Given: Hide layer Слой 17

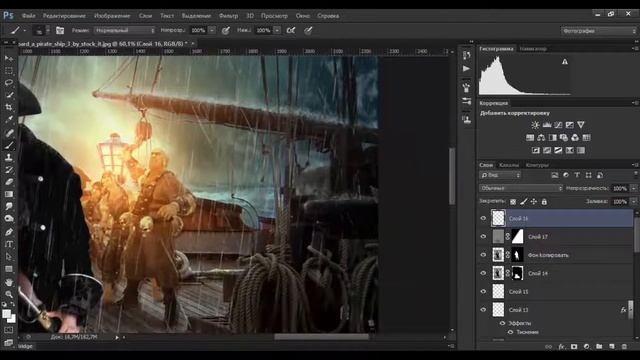Looking at the screenshot, I should [483, 237].
